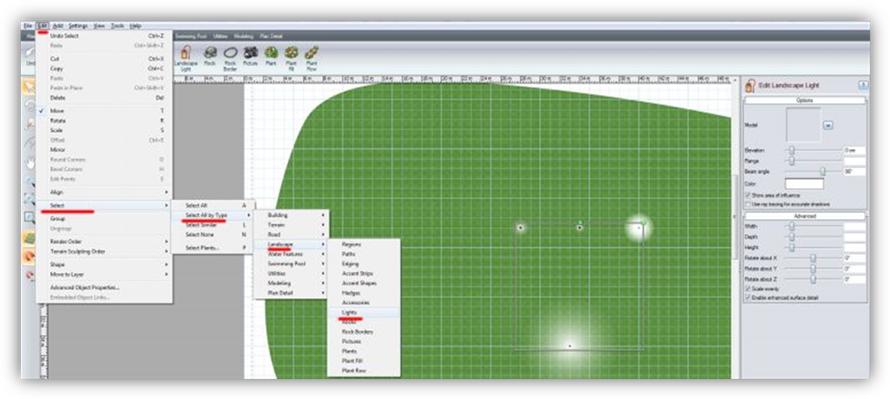Expand the Water Features type submenu
The image size is (890, 399).
291,254
